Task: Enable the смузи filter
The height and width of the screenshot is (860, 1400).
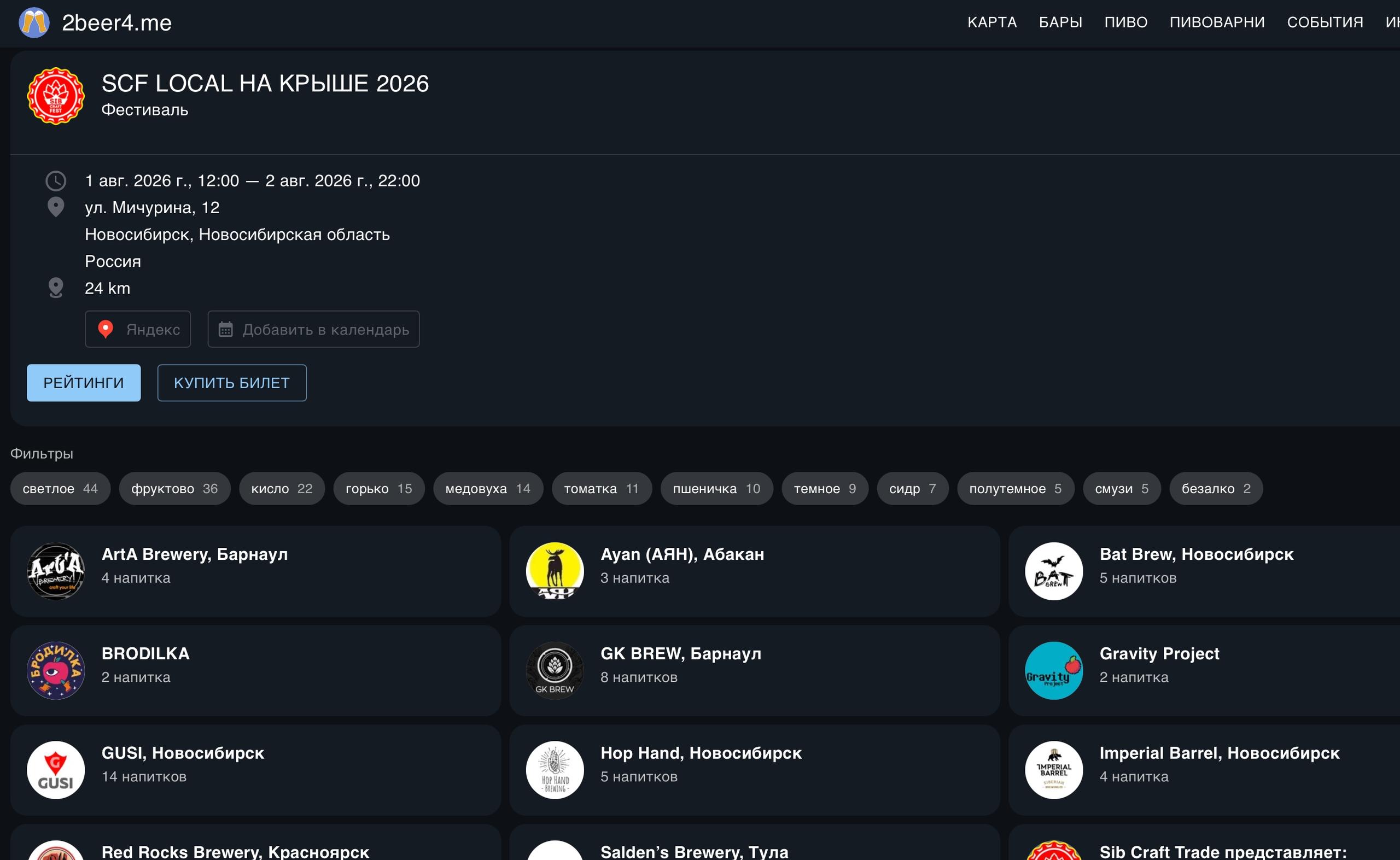Action: pyautogui.click(x=1122, y=489)
